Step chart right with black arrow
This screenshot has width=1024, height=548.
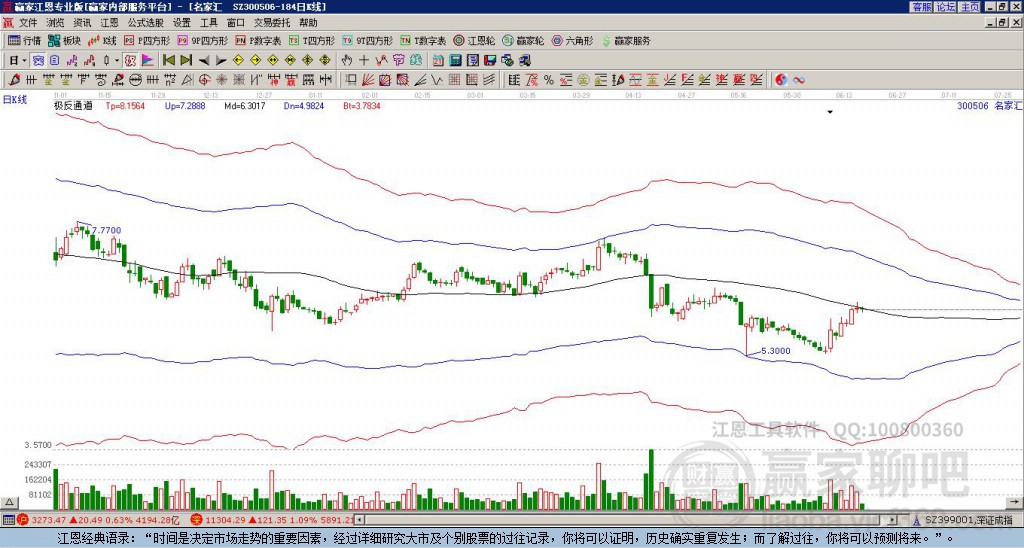[221, 61]
